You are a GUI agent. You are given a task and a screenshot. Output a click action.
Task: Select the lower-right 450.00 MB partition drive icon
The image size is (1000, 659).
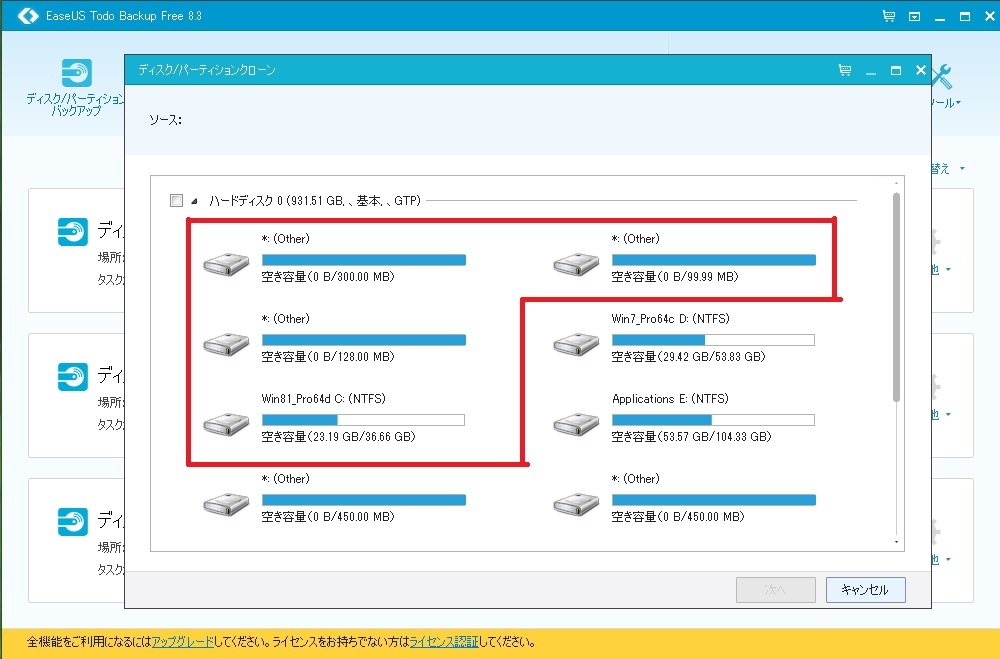click(577, 504)
